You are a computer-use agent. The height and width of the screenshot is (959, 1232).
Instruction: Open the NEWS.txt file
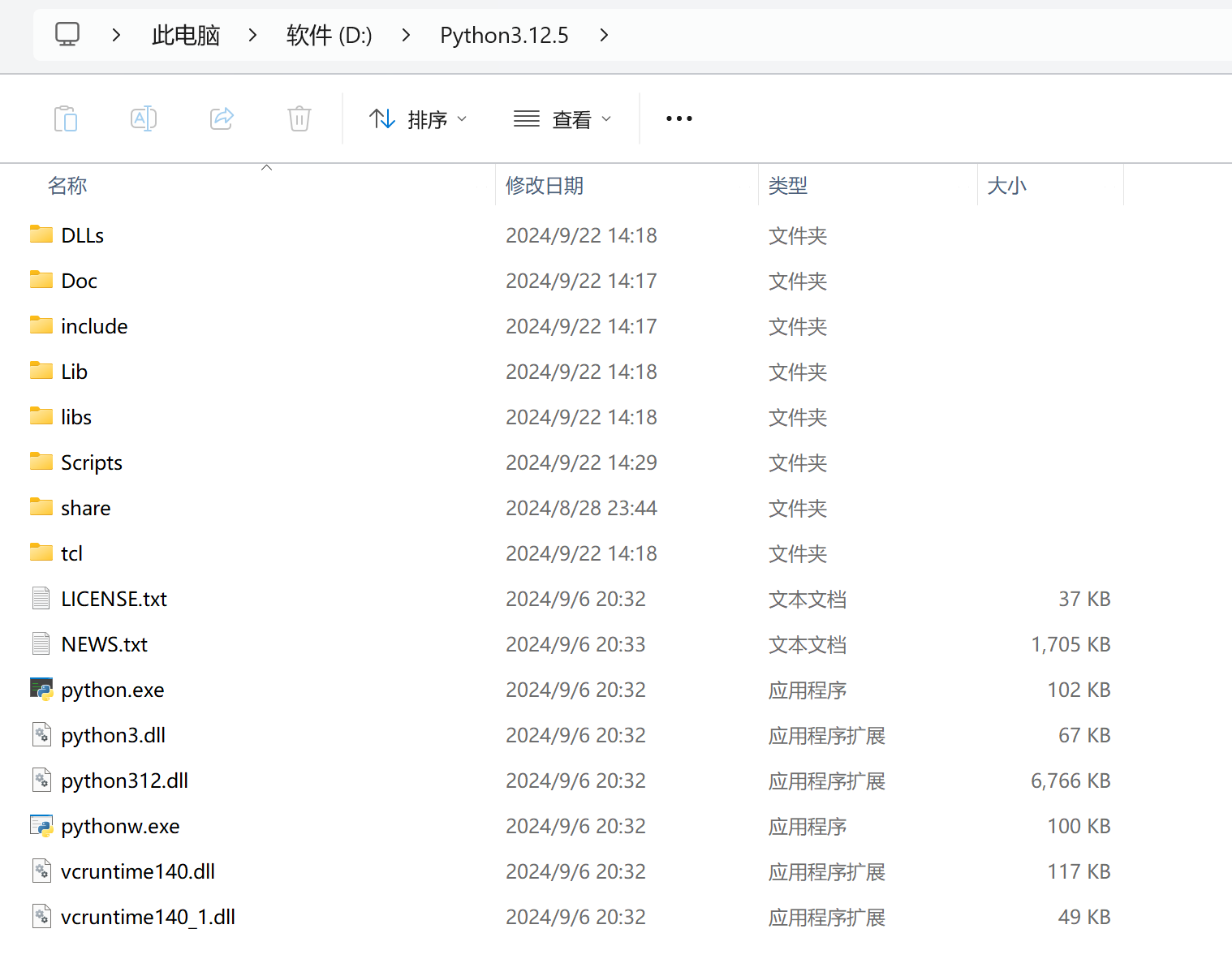(x=104, y=643)
